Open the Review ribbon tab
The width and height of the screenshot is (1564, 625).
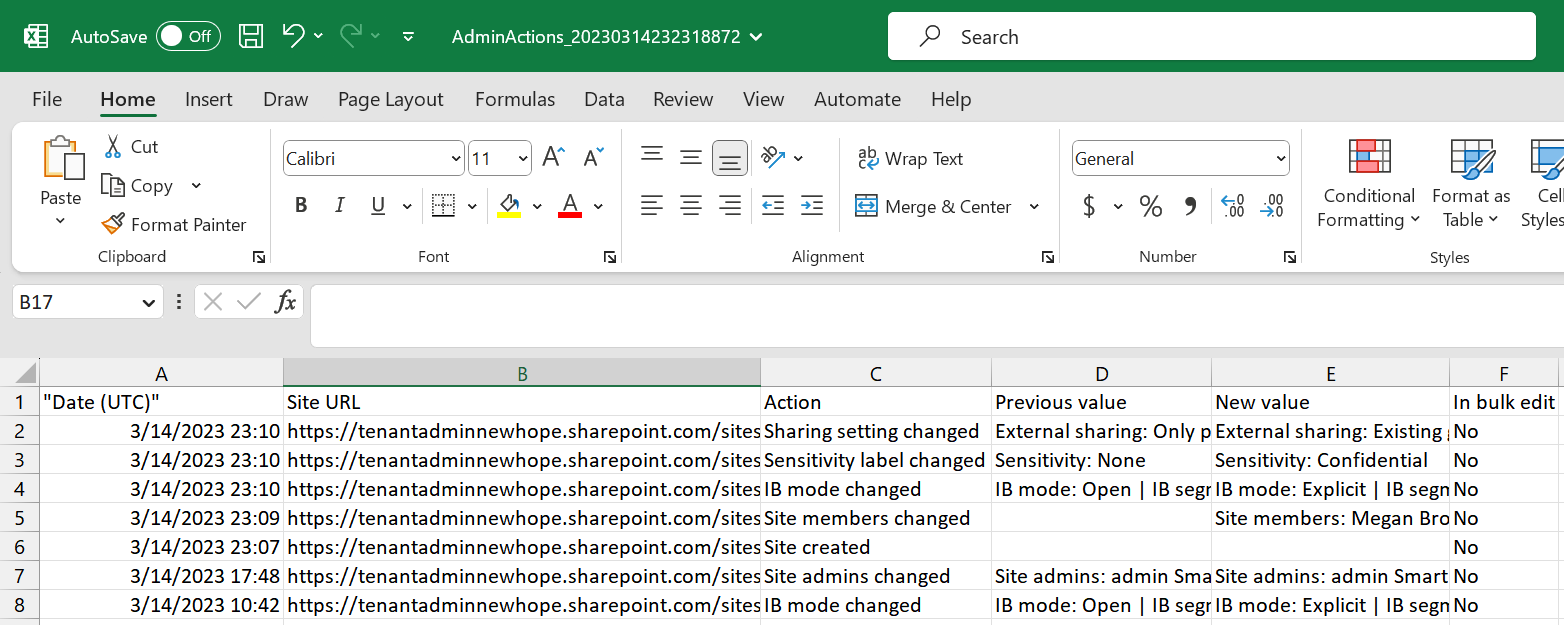[x=683, y=98]
